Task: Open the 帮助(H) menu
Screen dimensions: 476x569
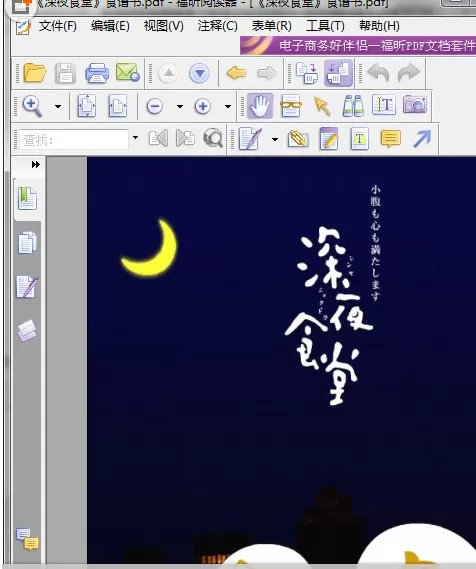Action: (x=379, y=26)
